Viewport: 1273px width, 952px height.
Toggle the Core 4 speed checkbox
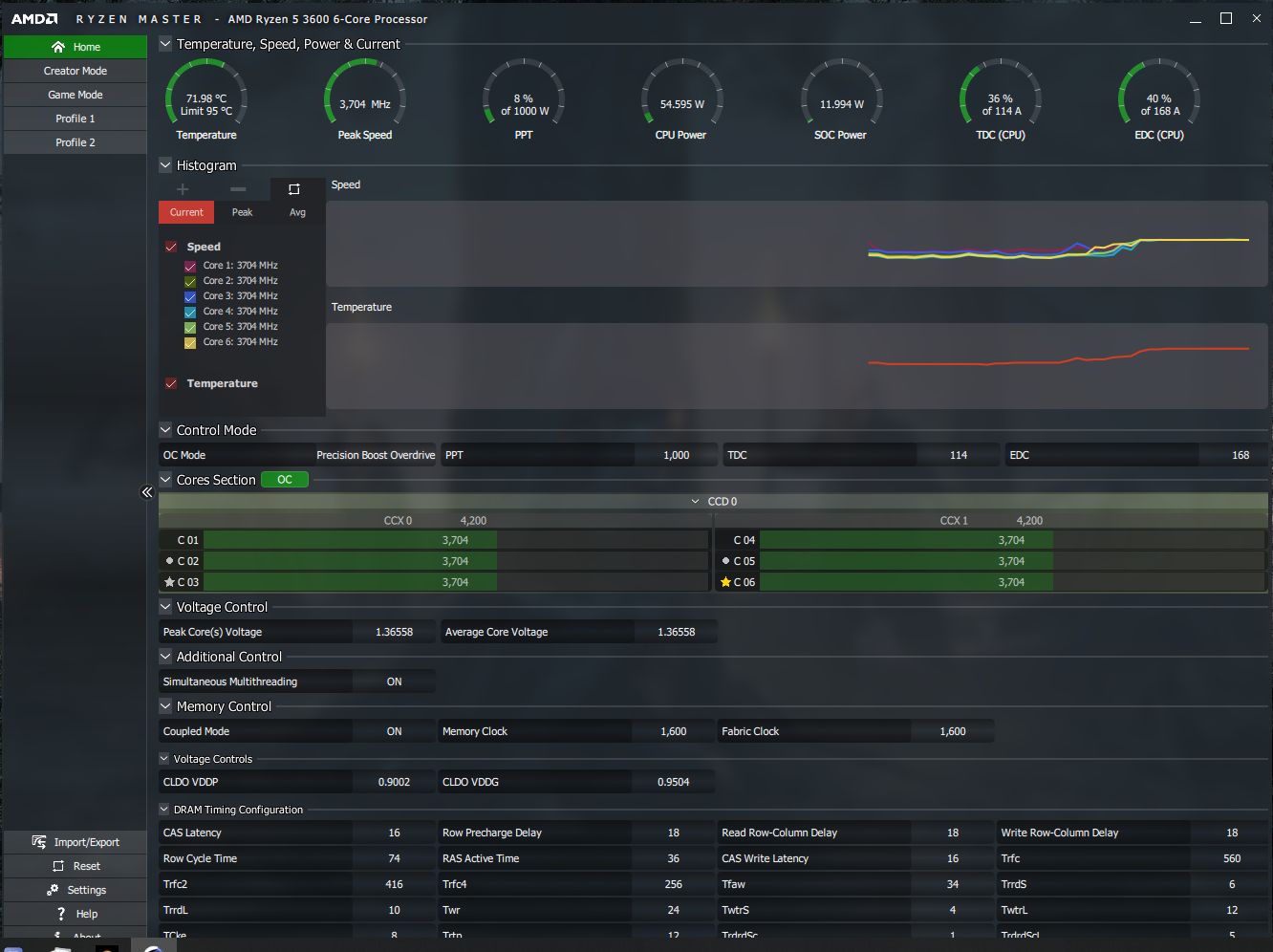pyautogui.click(x=190, y=312)
